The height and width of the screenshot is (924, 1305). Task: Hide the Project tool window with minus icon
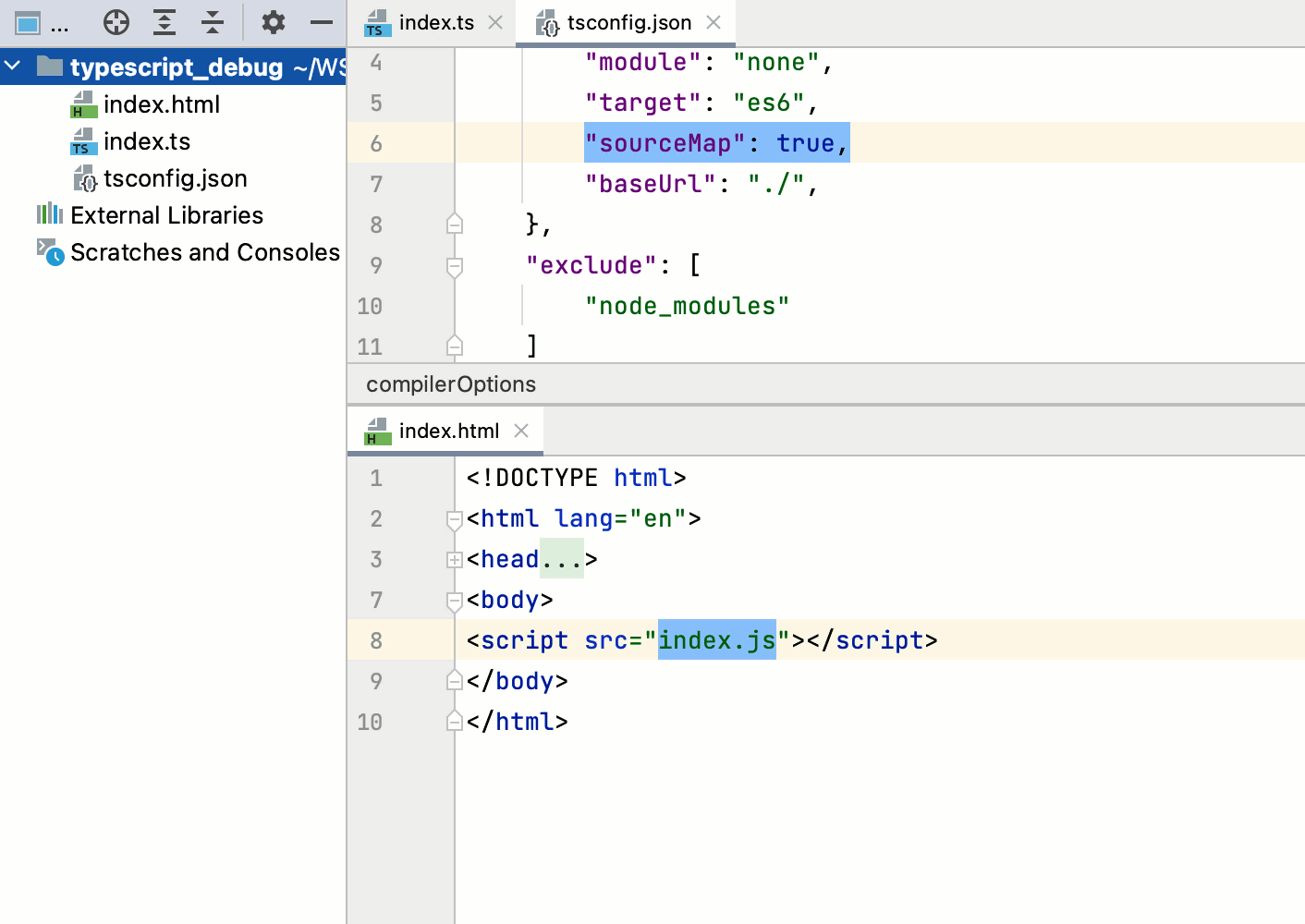point(320,20)
